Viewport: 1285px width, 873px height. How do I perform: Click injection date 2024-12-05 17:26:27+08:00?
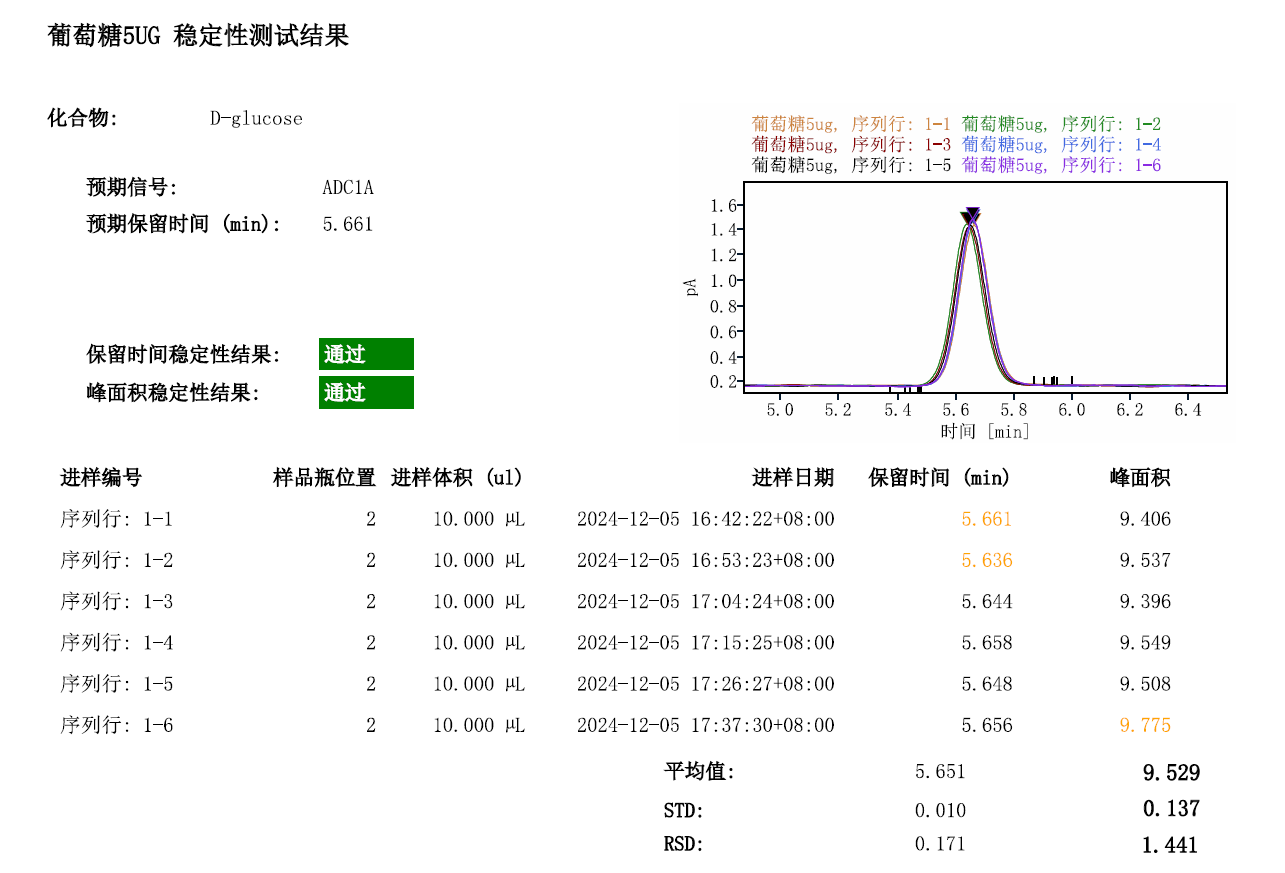click(706, 685)
